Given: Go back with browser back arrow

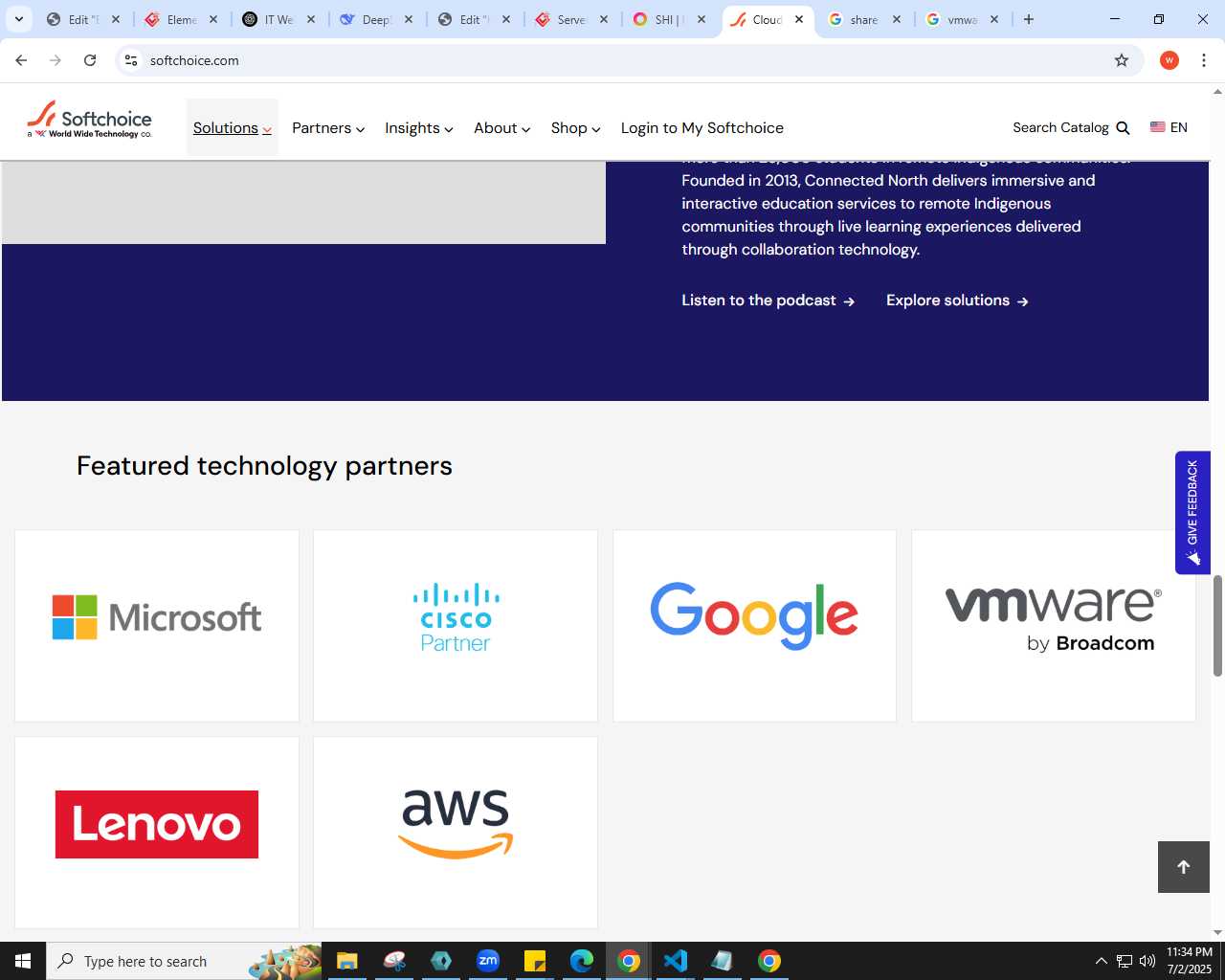Looking at the screenshot, I should click(21, 60).
